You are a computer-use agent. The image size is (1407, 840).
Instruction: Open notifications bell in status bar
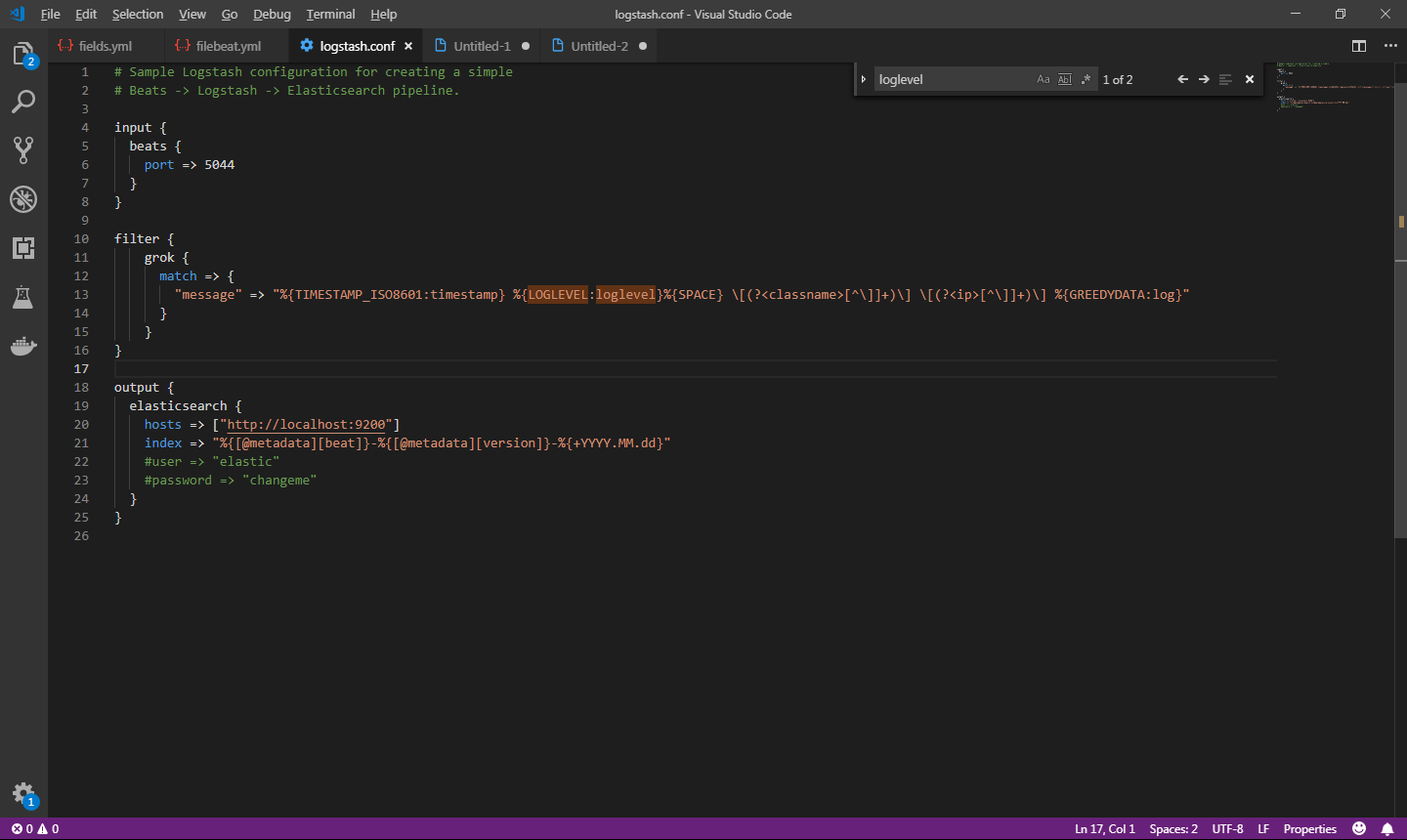1387,828
